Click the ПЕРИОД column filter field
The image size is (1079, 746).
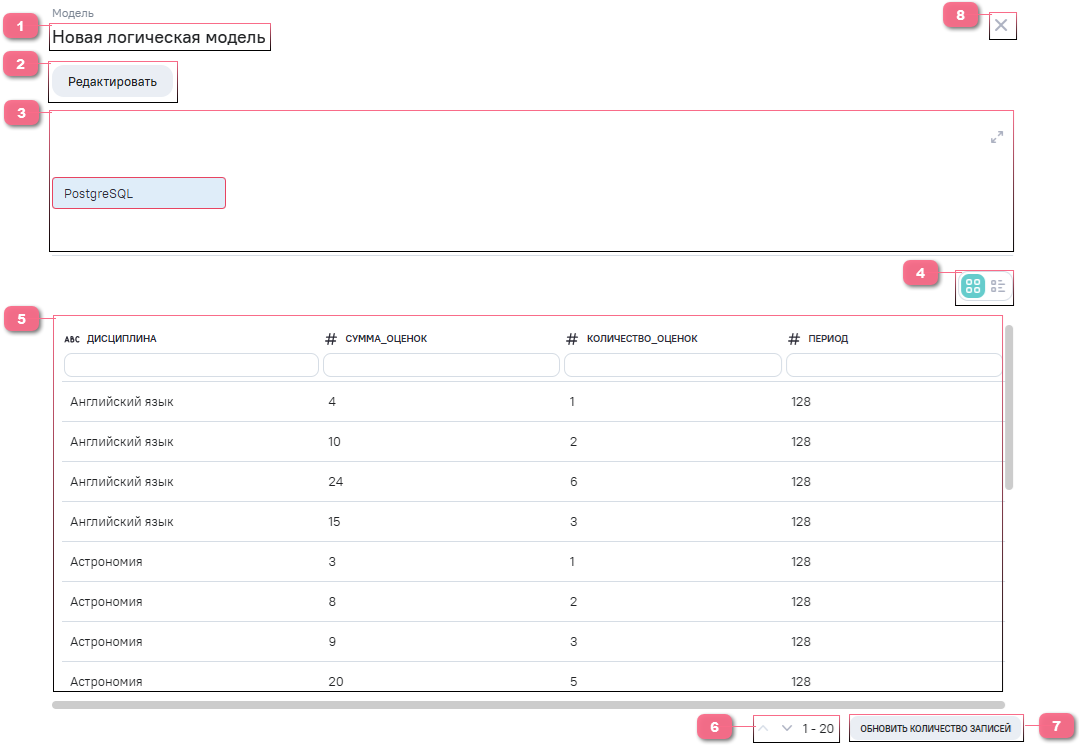pyautogui.click(x=893, y=366)
